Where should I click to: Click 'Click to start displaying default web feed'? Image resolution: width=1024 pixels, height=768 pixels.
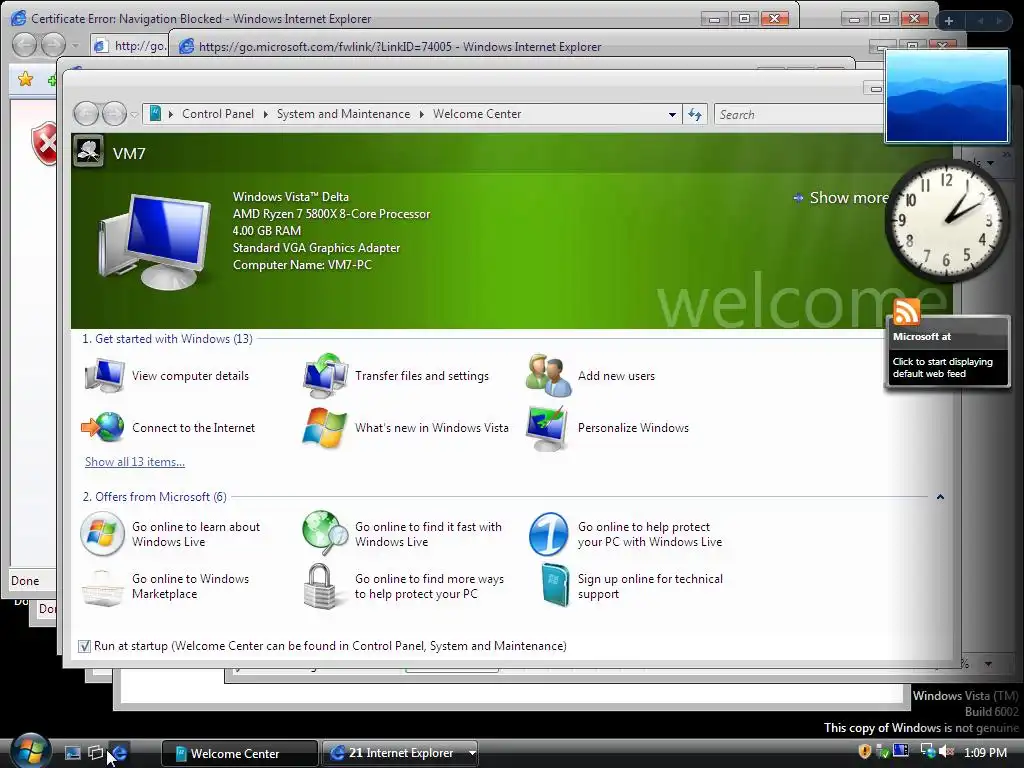point(942,368)
